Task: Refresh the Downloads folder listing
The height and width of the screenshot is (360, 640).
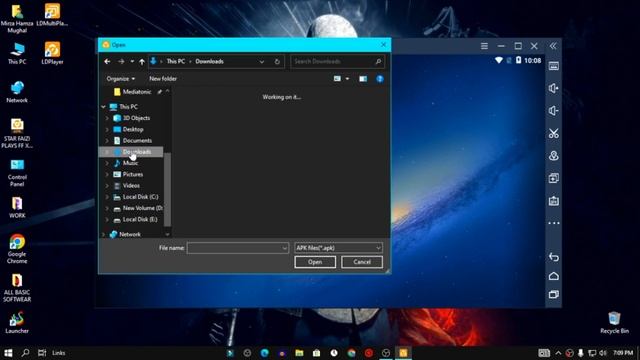Action: click(277, 62)
